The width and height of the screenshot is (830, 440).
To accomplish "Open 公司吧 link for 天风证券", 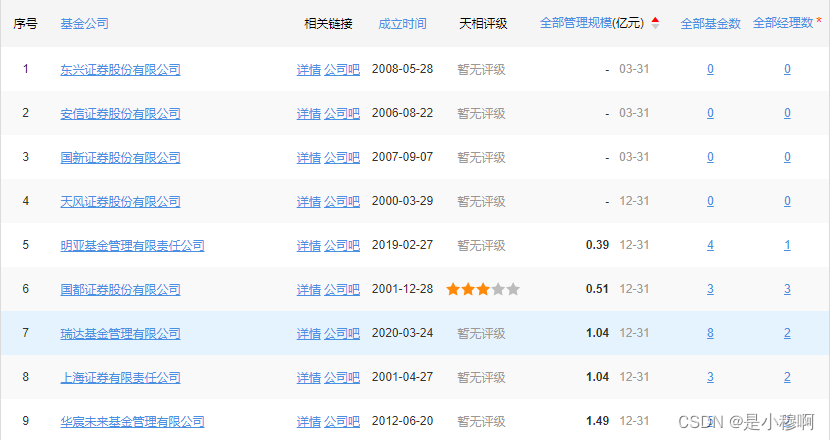I will [x=342, y=201].
